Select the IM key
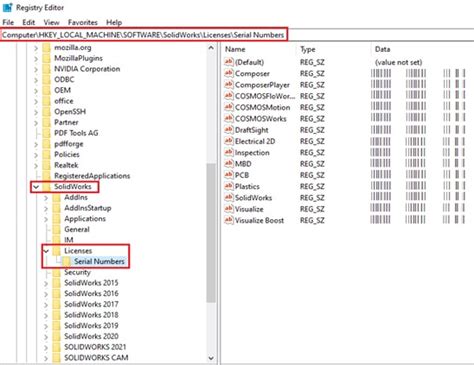The width and height of the screenshot is (474, 365). 69,240
